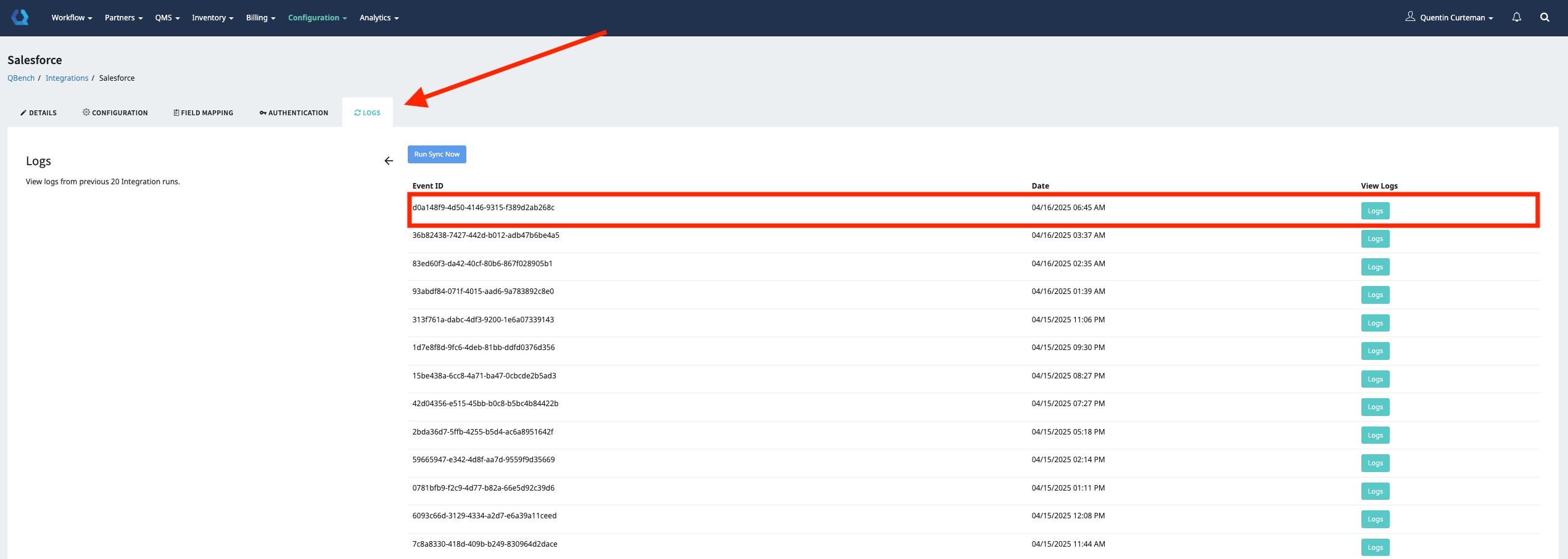This screenshot has width=1568, height=559.
Task: Click date cell 04/15/2025 12:08 PM
Action: point(1068,516)
